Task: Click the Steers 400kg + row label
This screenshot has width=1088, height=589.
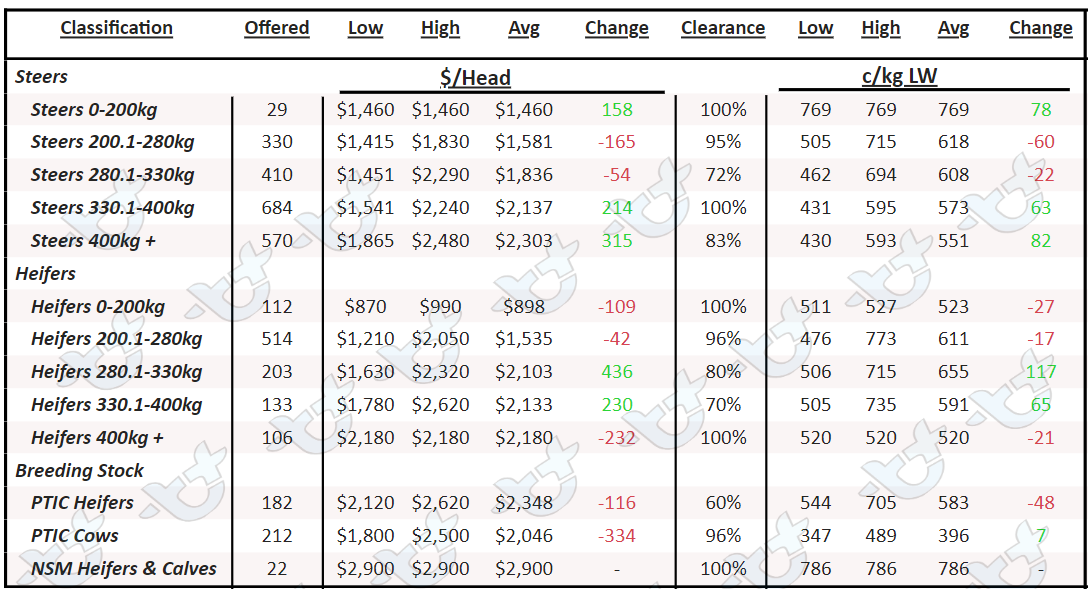Action: click(93, 241)
